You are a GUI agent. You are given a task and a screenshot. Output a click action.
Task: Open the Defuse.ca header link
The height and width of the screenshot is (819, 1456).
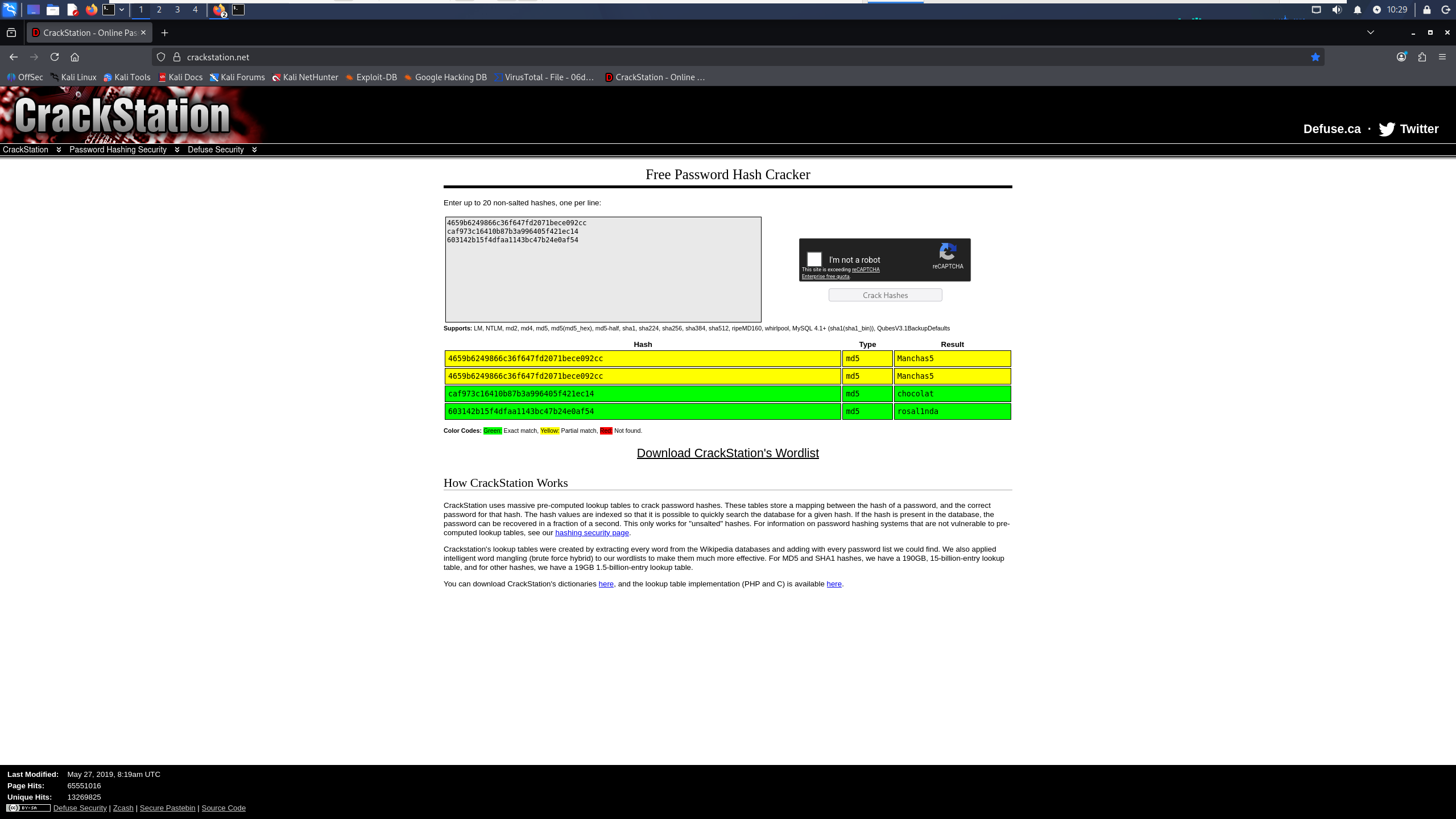coord(1332,129)
